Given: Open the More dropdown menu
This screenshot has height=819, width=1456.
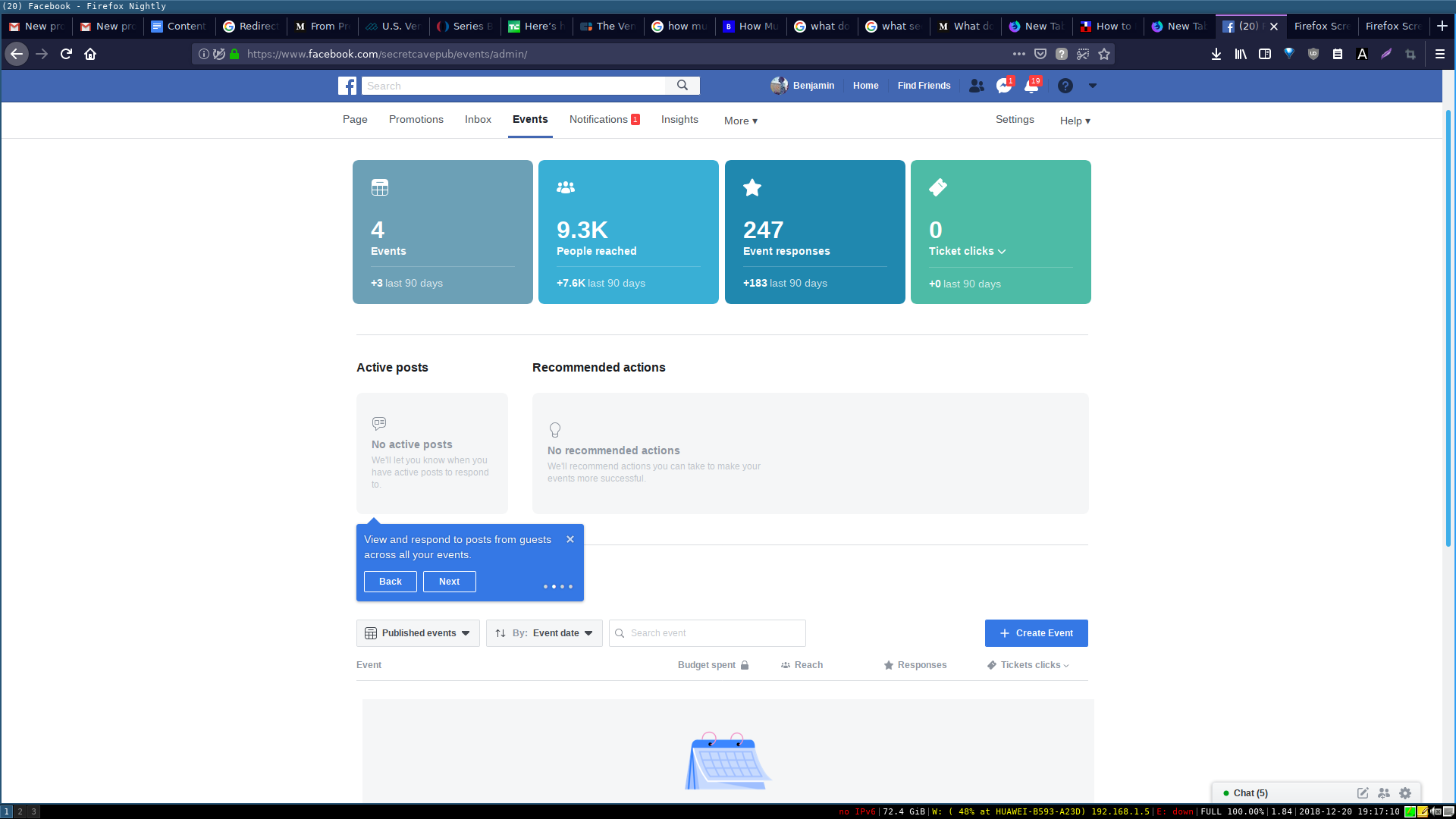Looking at the screenshot, I should (x=741, y=121).
